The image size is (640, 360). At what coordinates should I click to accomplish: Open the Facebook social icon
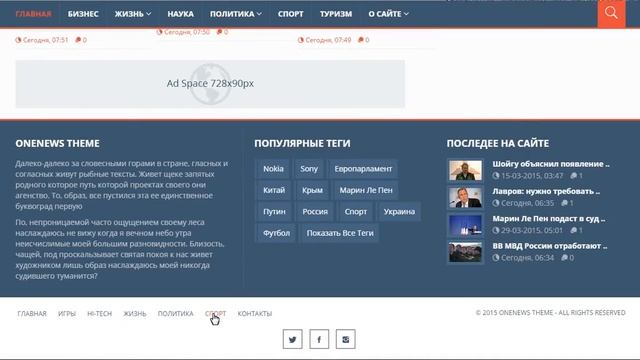tap(319, 339)
